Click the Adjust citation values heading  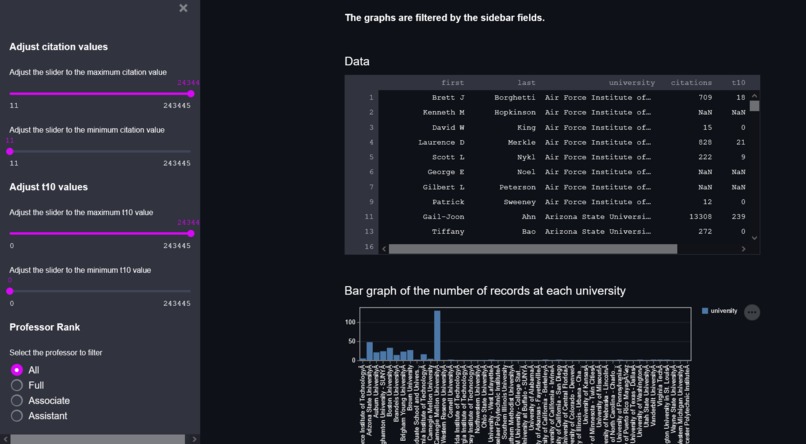click(59, 47)
